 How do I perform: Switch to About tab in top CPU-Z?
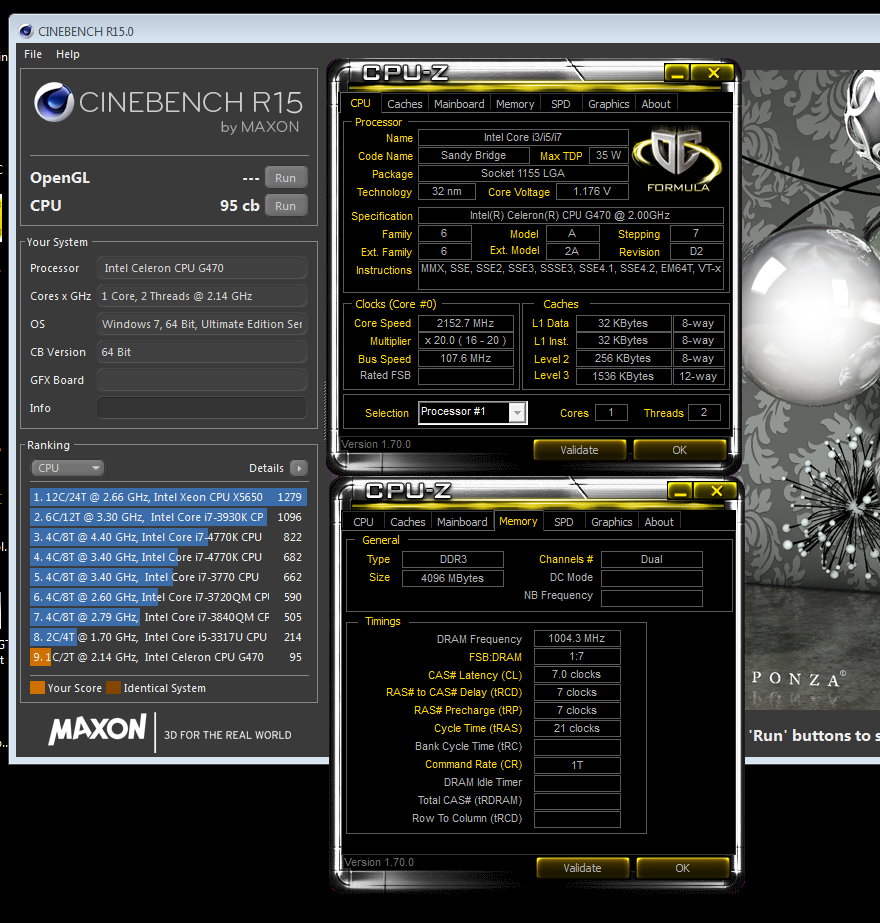(656, 104)
